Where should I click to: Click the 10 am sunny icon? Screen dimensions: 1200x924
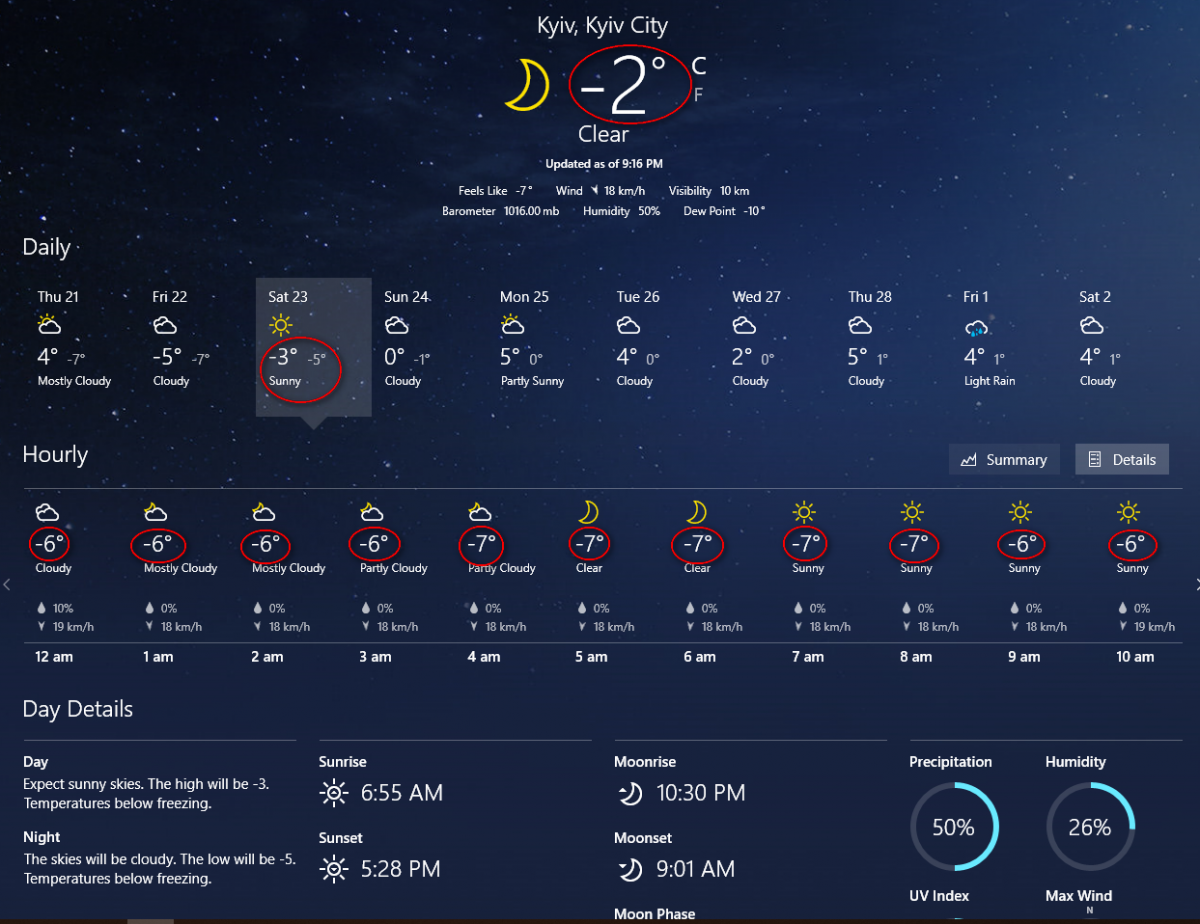click(x=1128, y=512)
